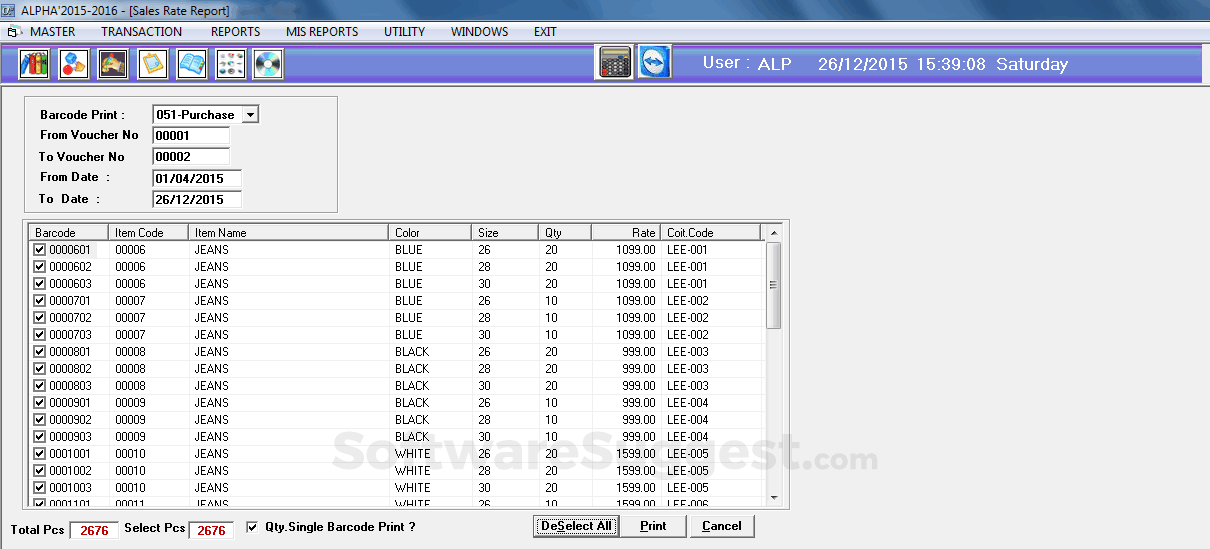Click the list's vertical scrollbar thumb
Image resolution: width=1210 pixels, height=549 pixels.
773,285
